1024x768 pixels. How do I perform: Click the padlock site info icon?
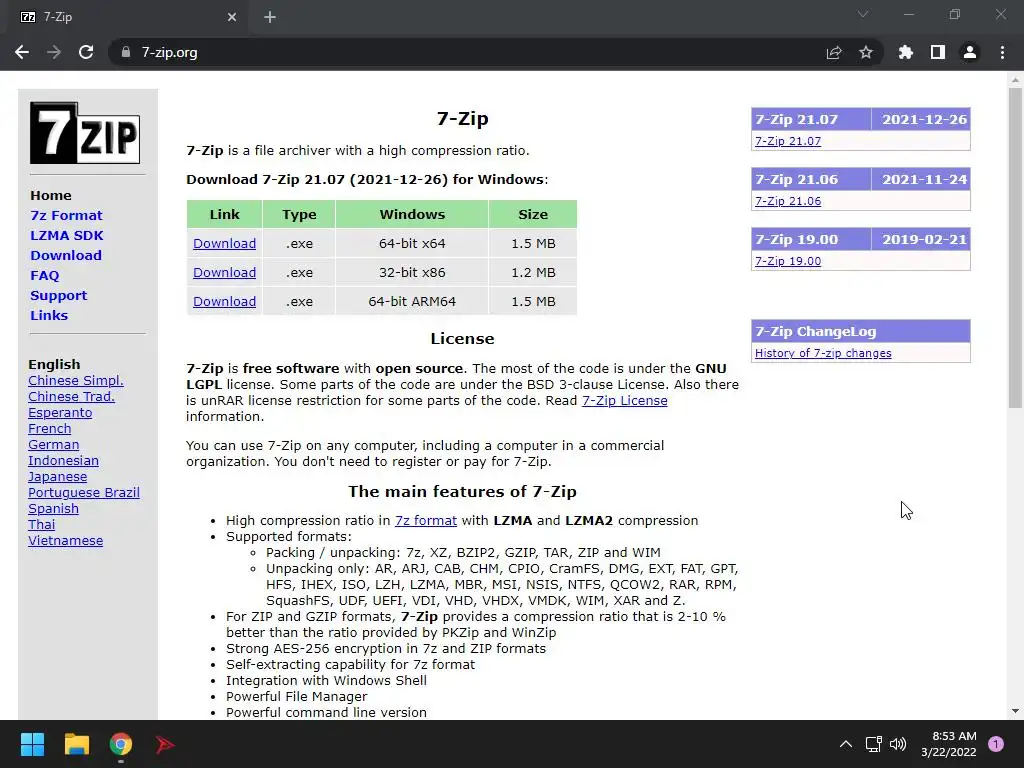click(125, 52)
